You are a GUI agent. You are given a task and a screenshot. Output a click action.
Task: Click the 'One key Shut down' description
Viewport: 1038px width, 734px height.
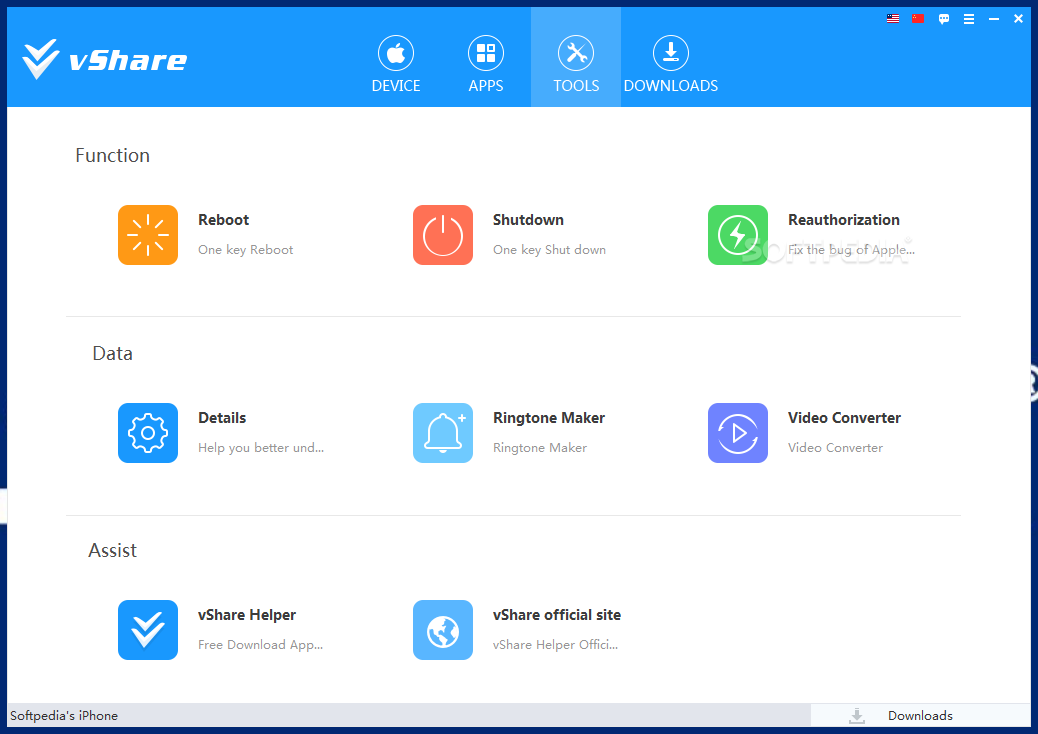point(549,250)
